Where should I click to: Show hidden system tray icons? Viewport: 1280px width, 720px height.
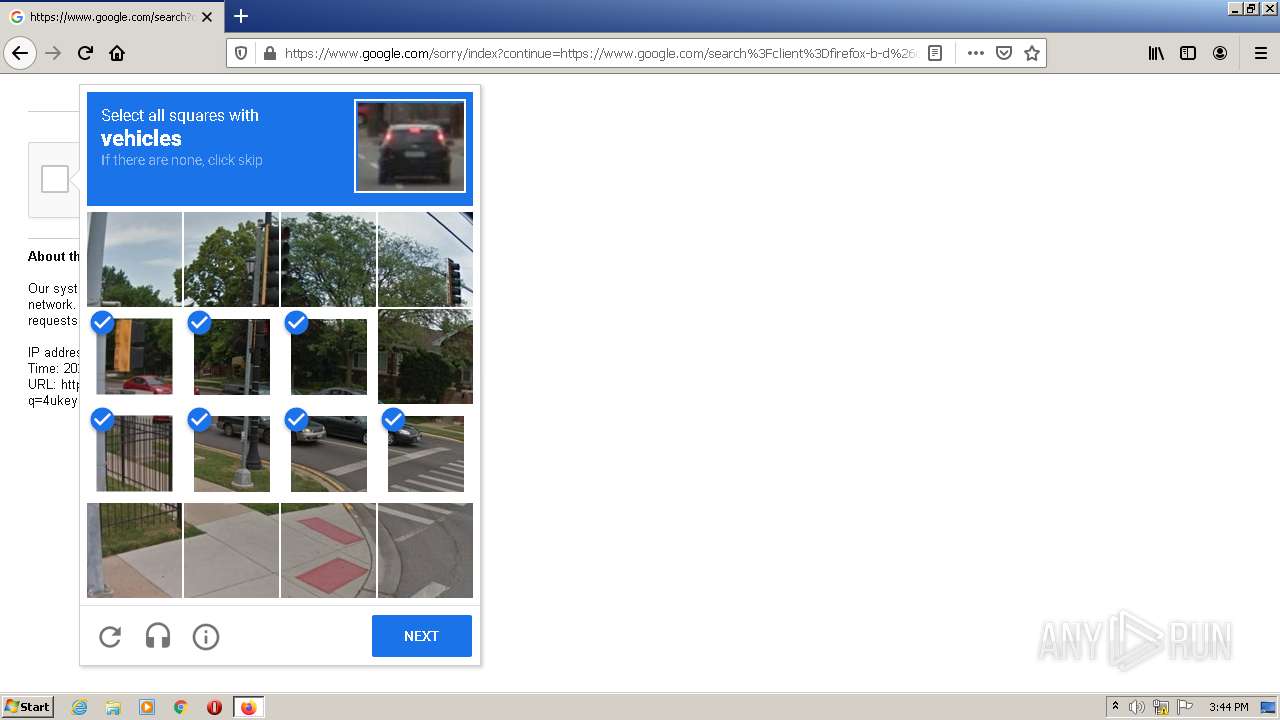click(x=1115, y=707)
